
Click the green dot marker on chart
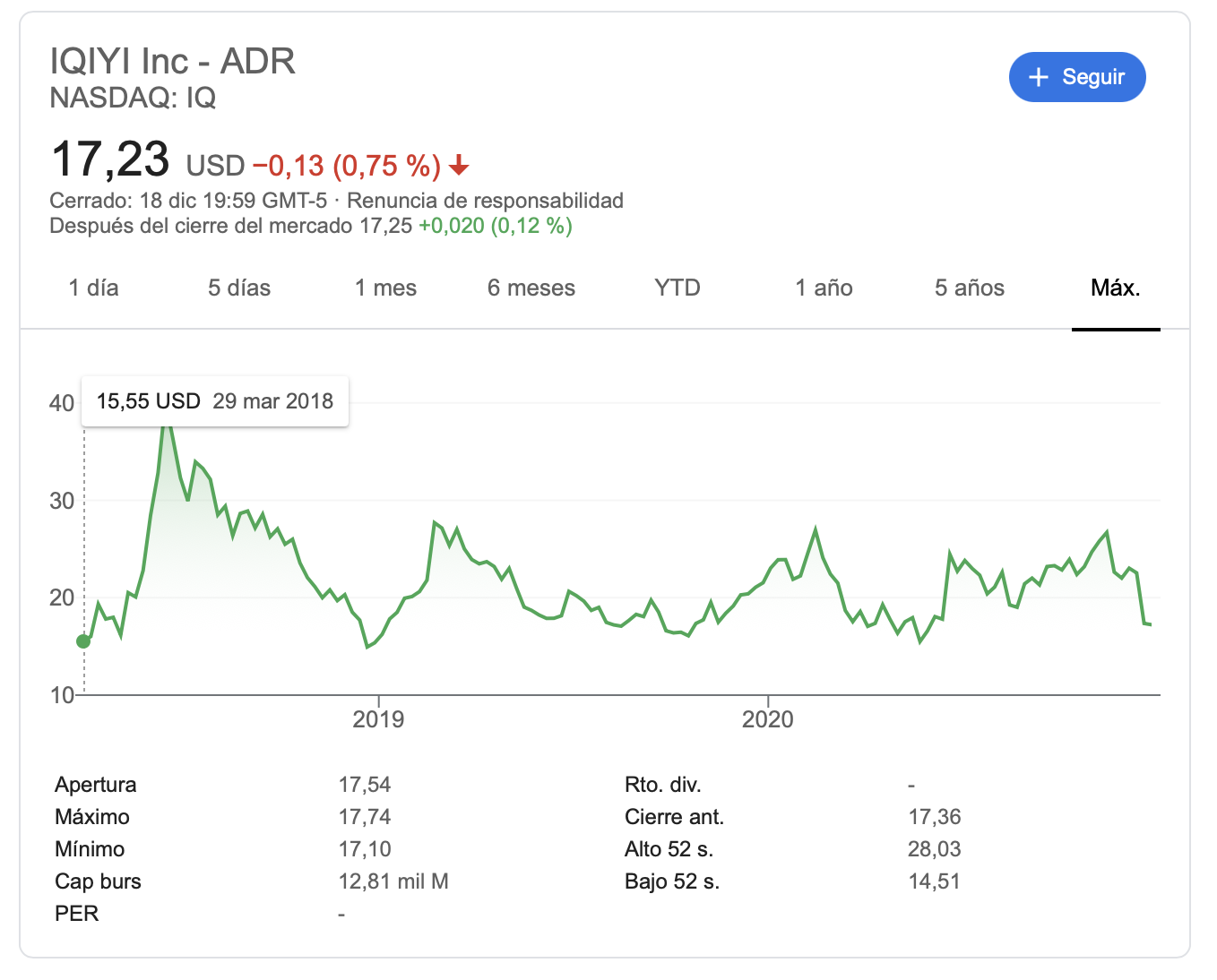pyautogui.click(x=83, y=640)
